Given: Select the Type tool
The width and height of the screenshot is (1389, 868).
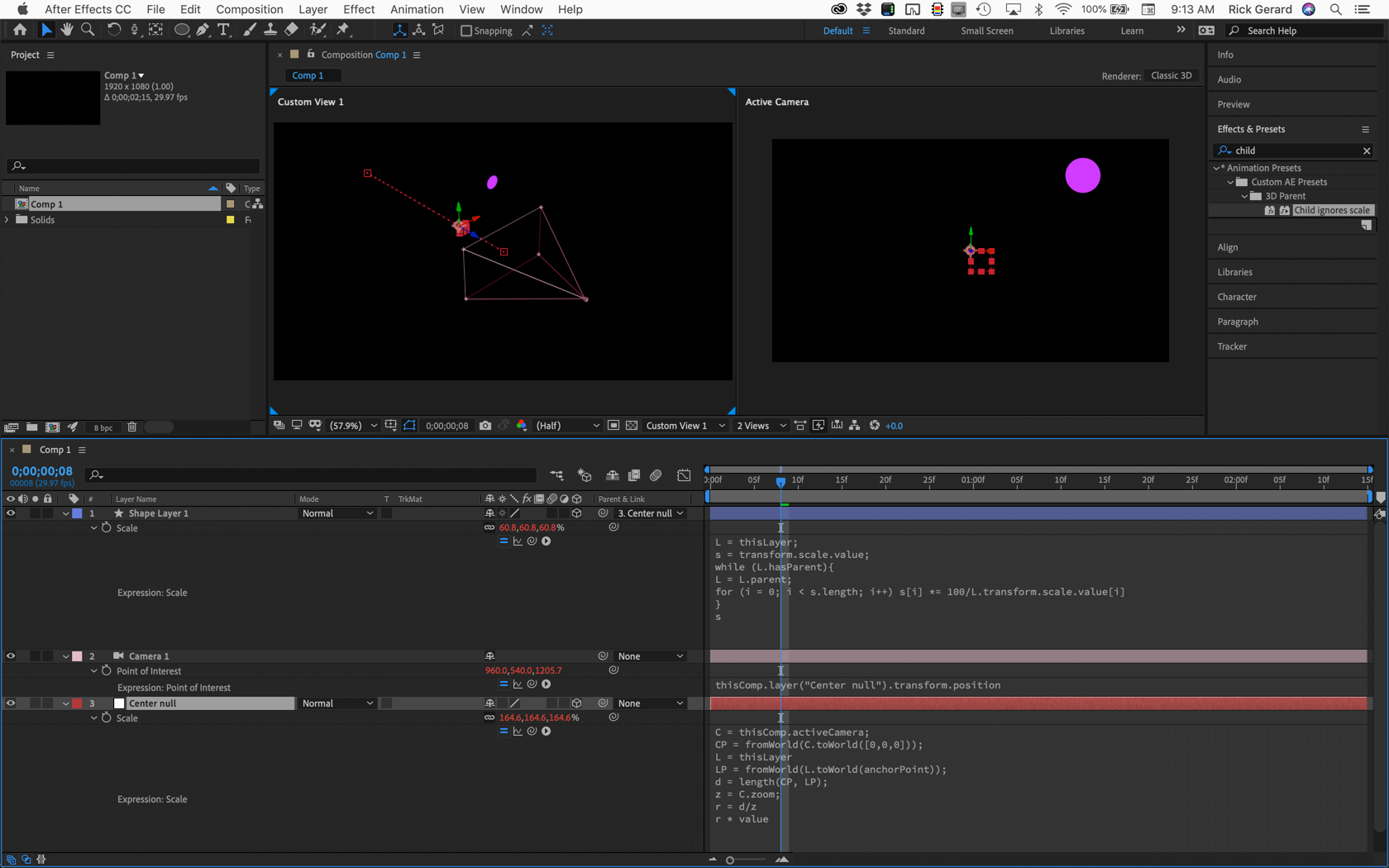Looking at the screenshot, I should 223,30.
